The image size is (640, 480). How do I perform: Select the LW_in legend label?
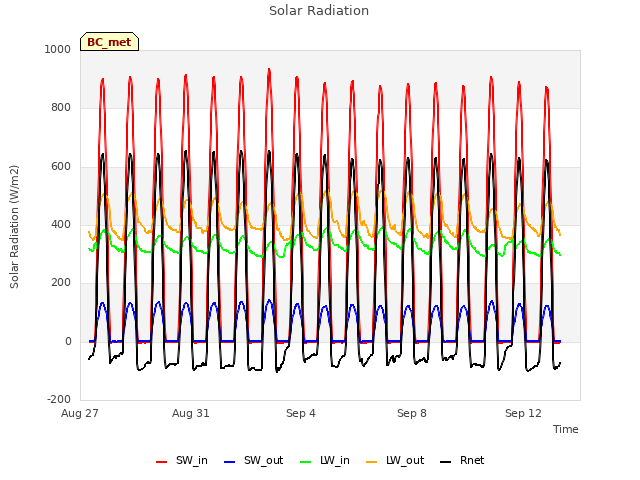pos(335,460)
